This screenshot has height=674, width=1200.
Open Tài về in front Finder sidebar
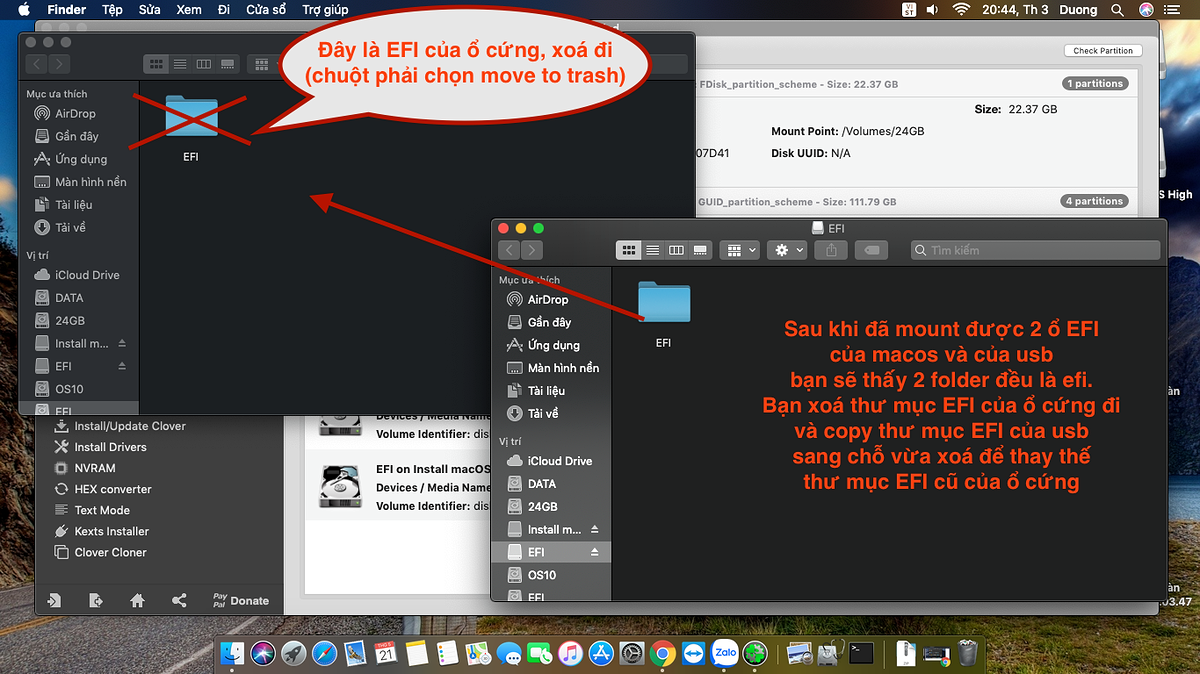click(534, 414)
